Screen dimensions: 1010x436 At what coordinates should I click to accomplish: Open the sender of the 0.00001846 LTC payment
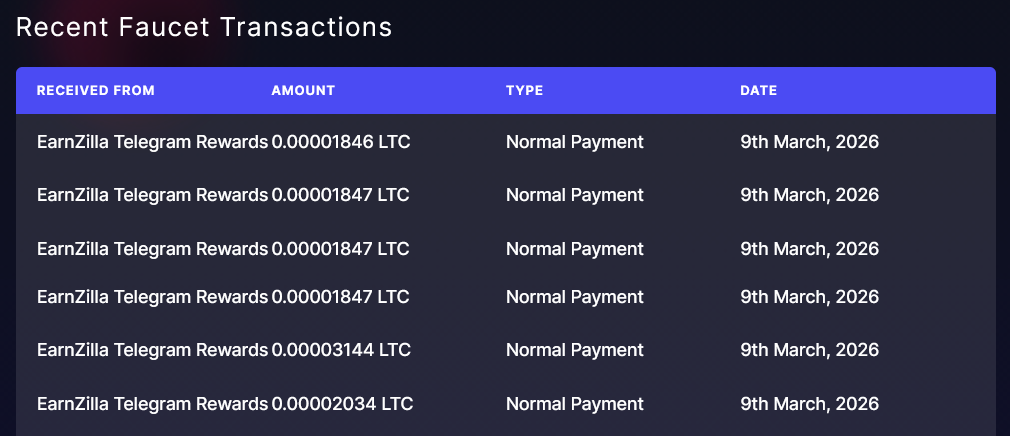pyautogui.click(x=152, y=142)
